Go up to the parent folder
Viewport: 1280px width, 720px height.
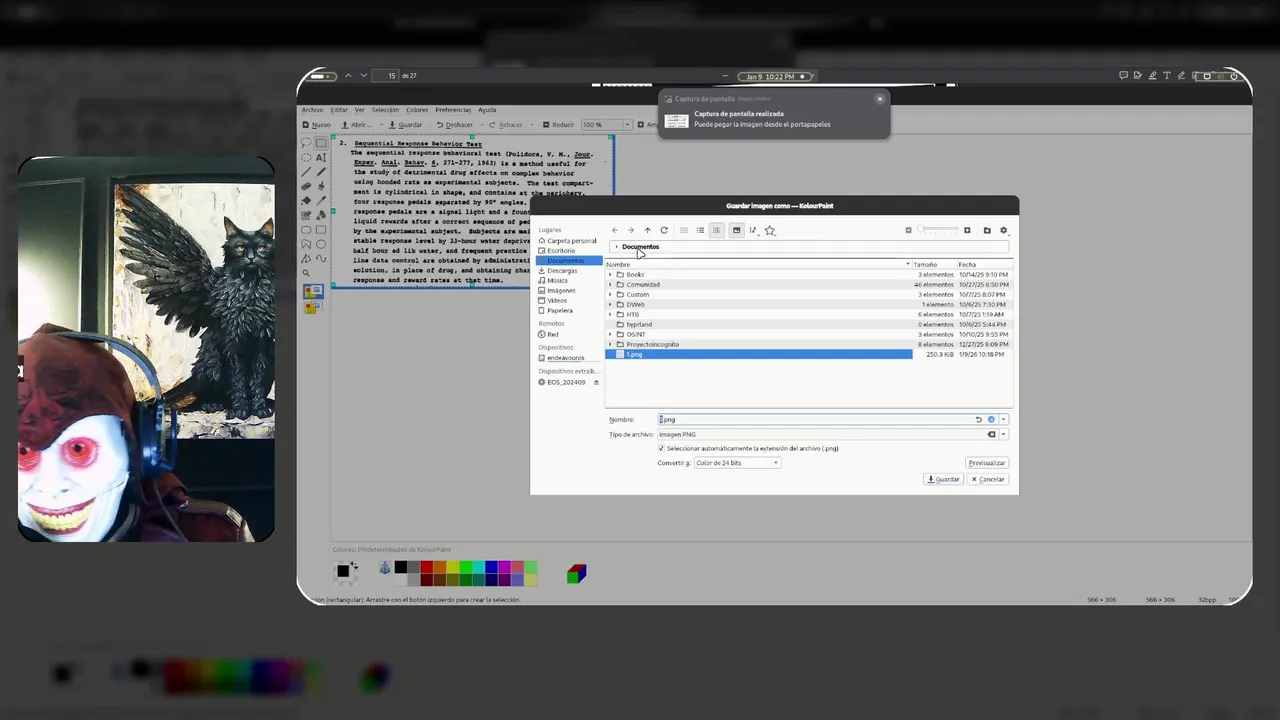coord(647,230)
